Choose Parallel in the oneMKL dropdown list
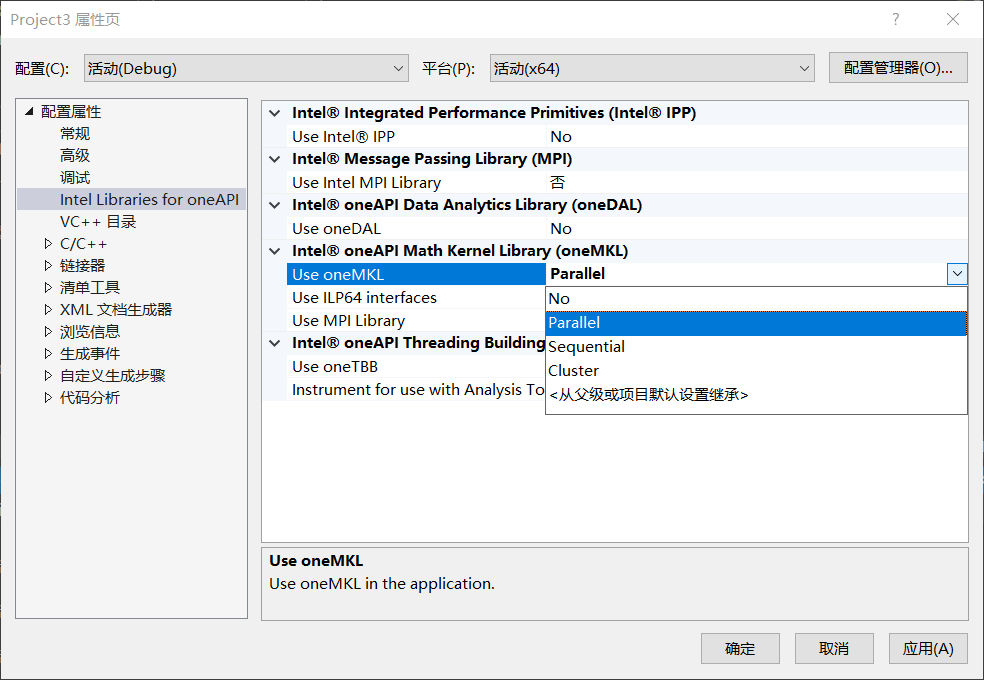 point(756,322)
